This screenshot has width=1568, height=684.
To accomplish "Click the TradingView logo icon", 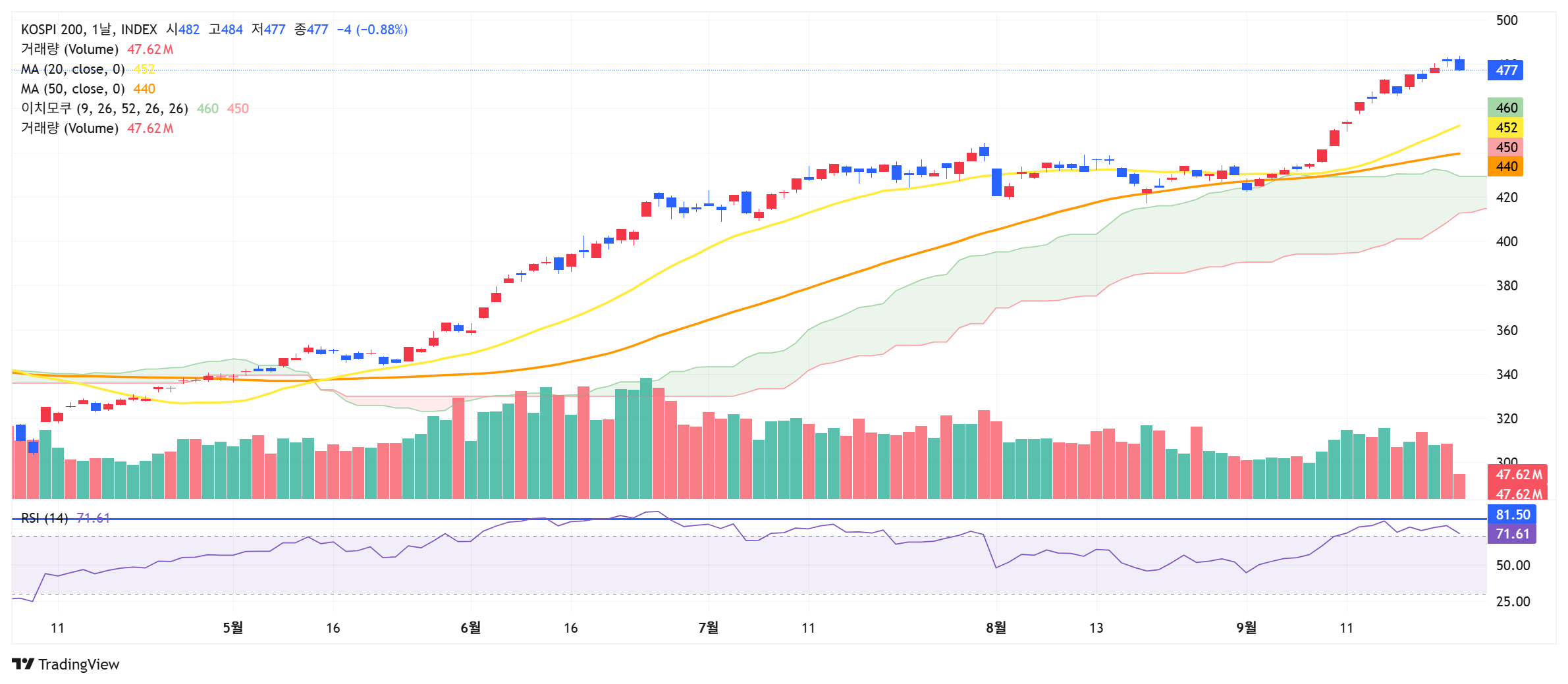I will tap(23, 664).
